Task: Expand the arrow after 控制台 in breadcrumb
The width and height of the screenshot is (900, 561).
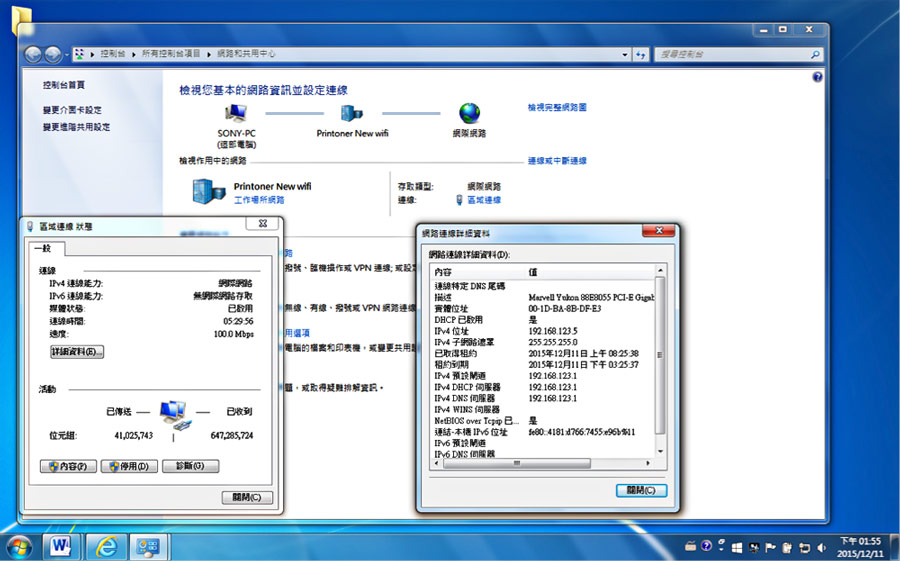Action: click(133, 54)
